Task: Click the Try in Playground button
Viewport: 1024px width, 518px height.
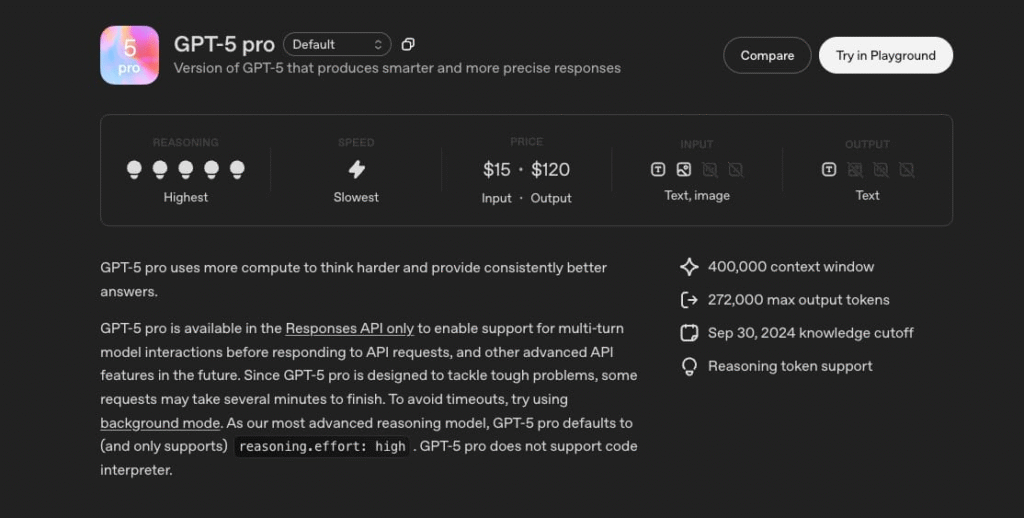Action: 885,56
